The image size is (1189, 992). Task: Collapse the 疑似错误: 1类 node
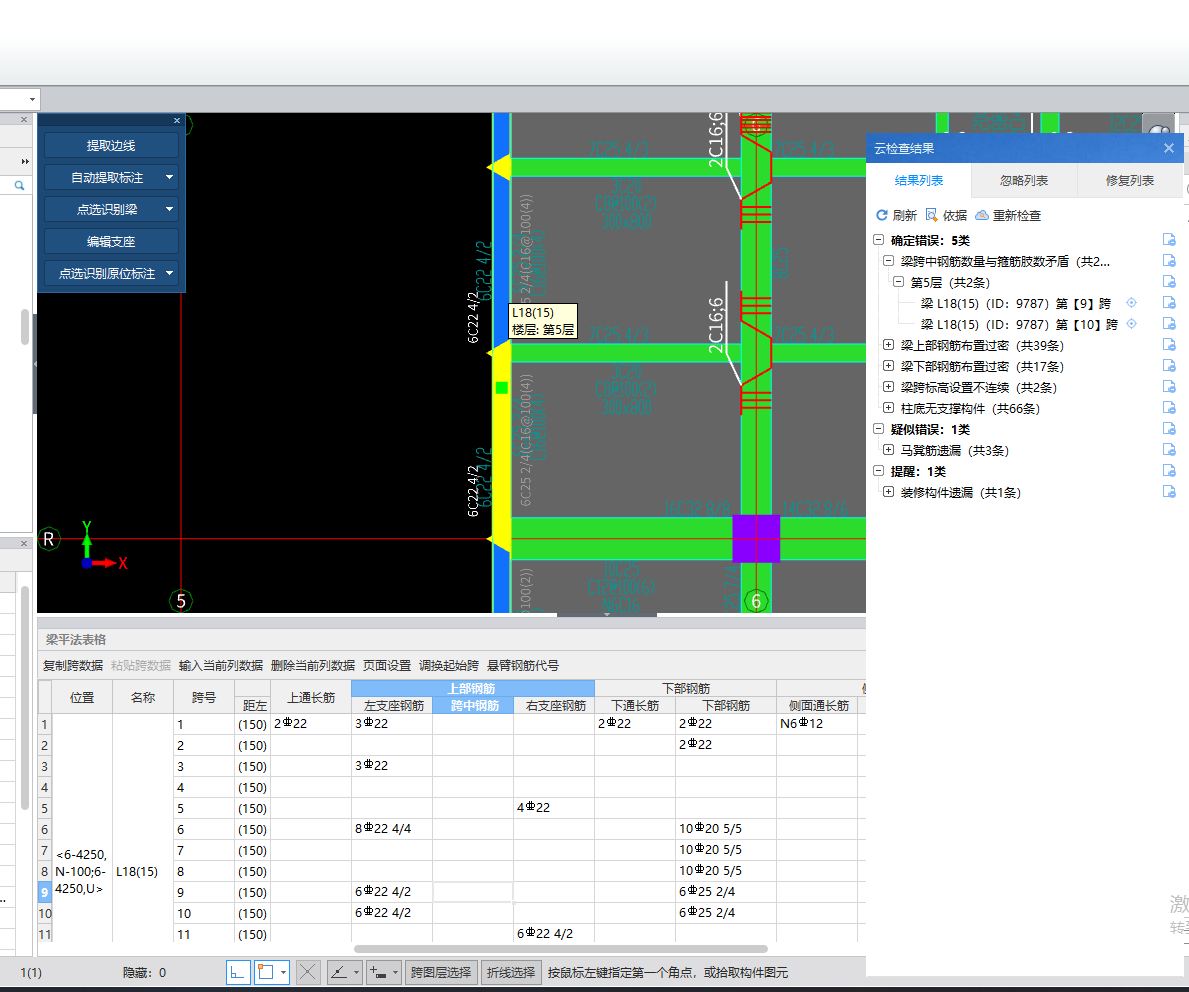pyautogui.click(x=878, y=429)
